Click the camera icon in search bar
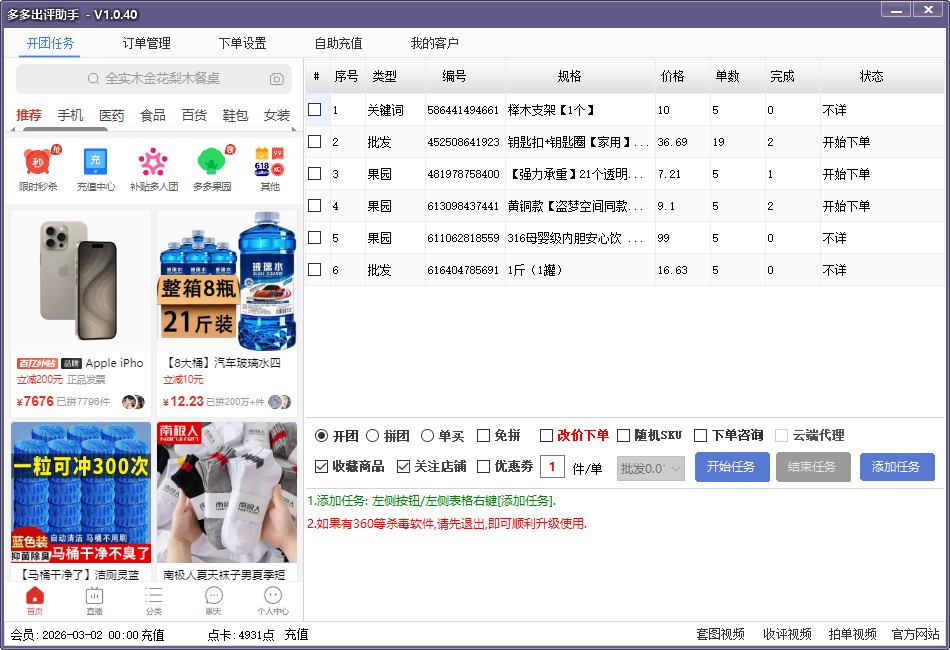950x650 pixels. 276,79
